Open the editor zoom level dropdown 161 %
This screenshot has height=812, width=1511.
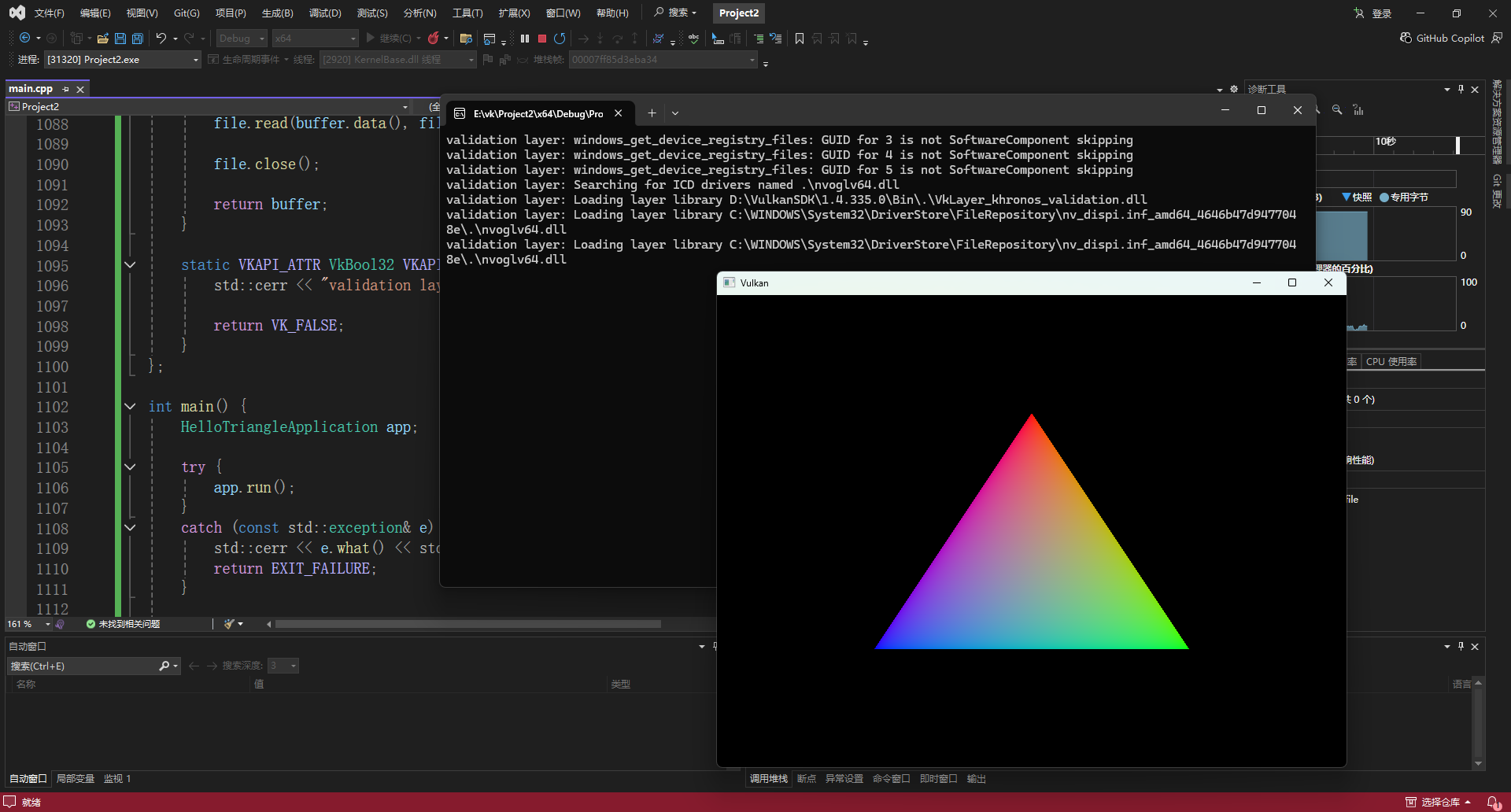click(29, 624)
